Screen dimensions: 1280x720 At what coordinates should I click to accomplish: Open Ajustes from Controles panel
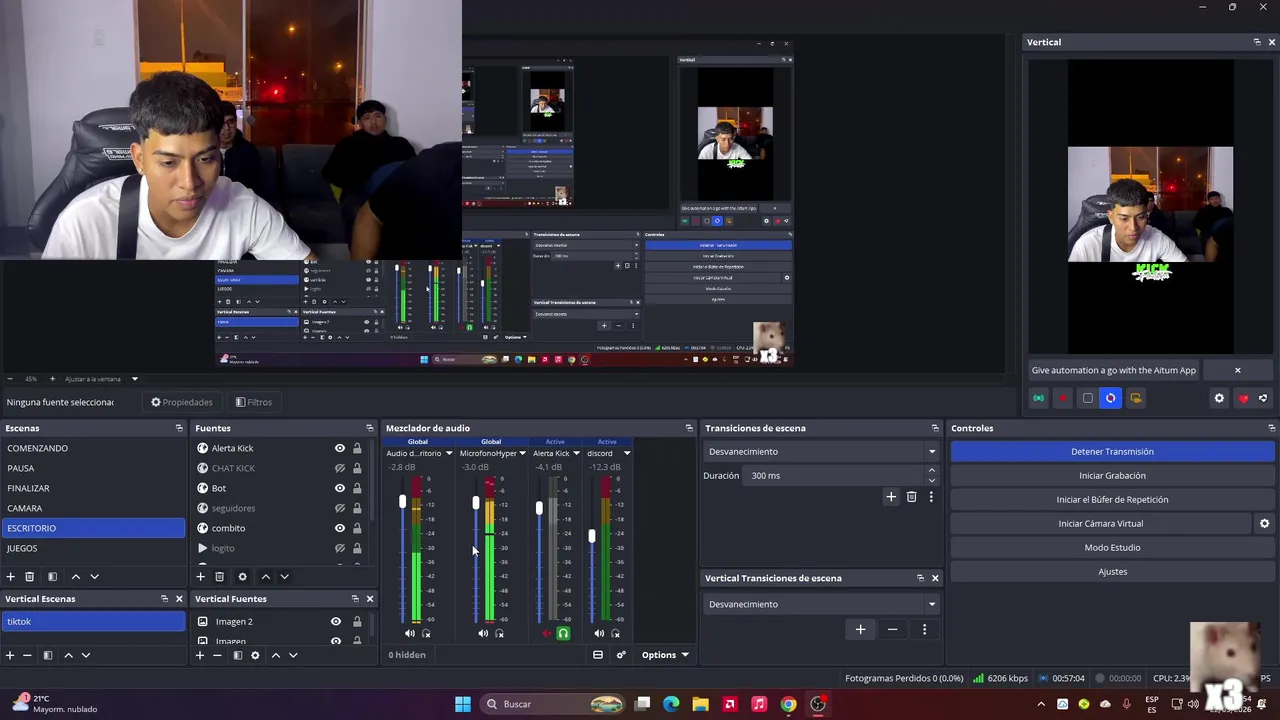[1112, 571]
